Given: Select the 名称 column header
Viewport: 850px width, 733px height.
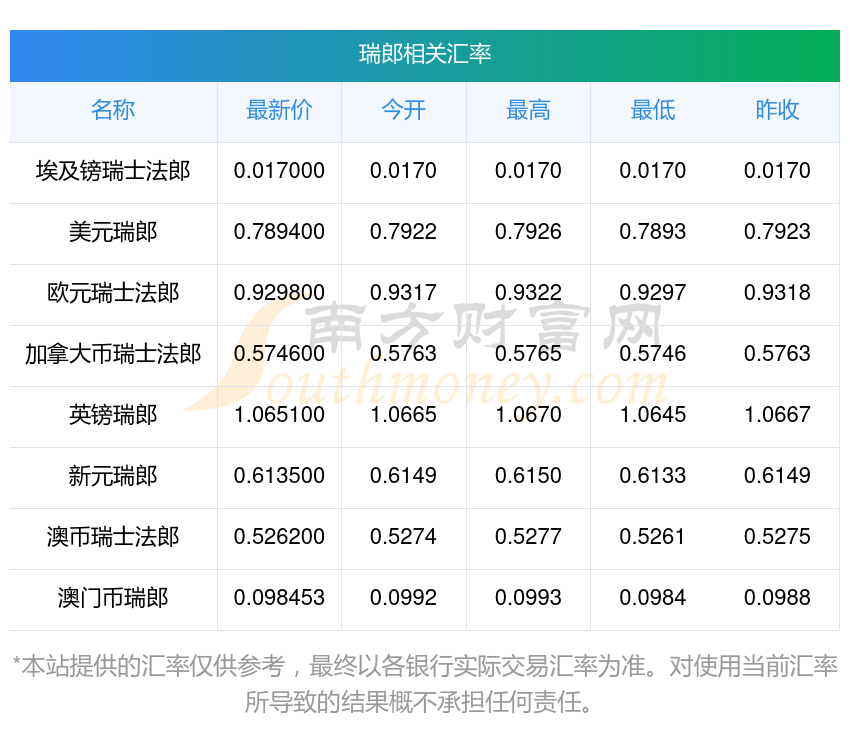Looking at the screenshot, I should click(113, 110).
